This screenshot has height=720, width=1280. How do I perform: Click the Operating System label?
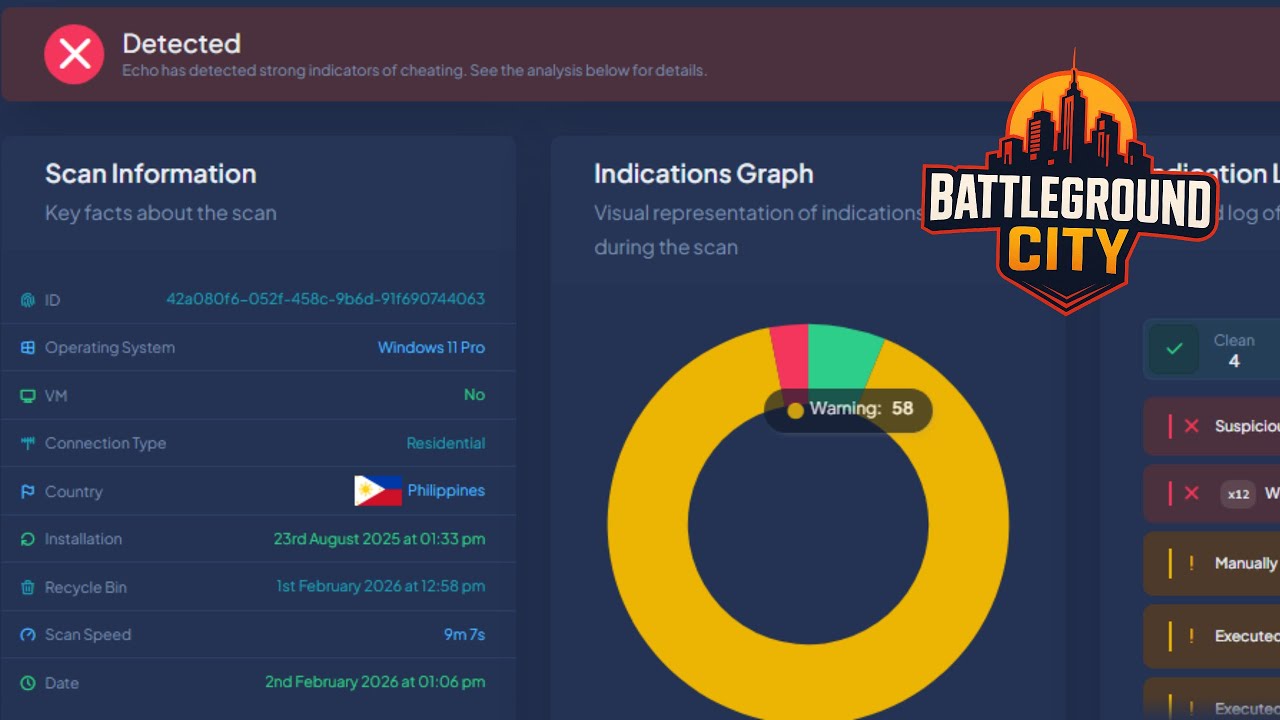click(x=110, y=348)
